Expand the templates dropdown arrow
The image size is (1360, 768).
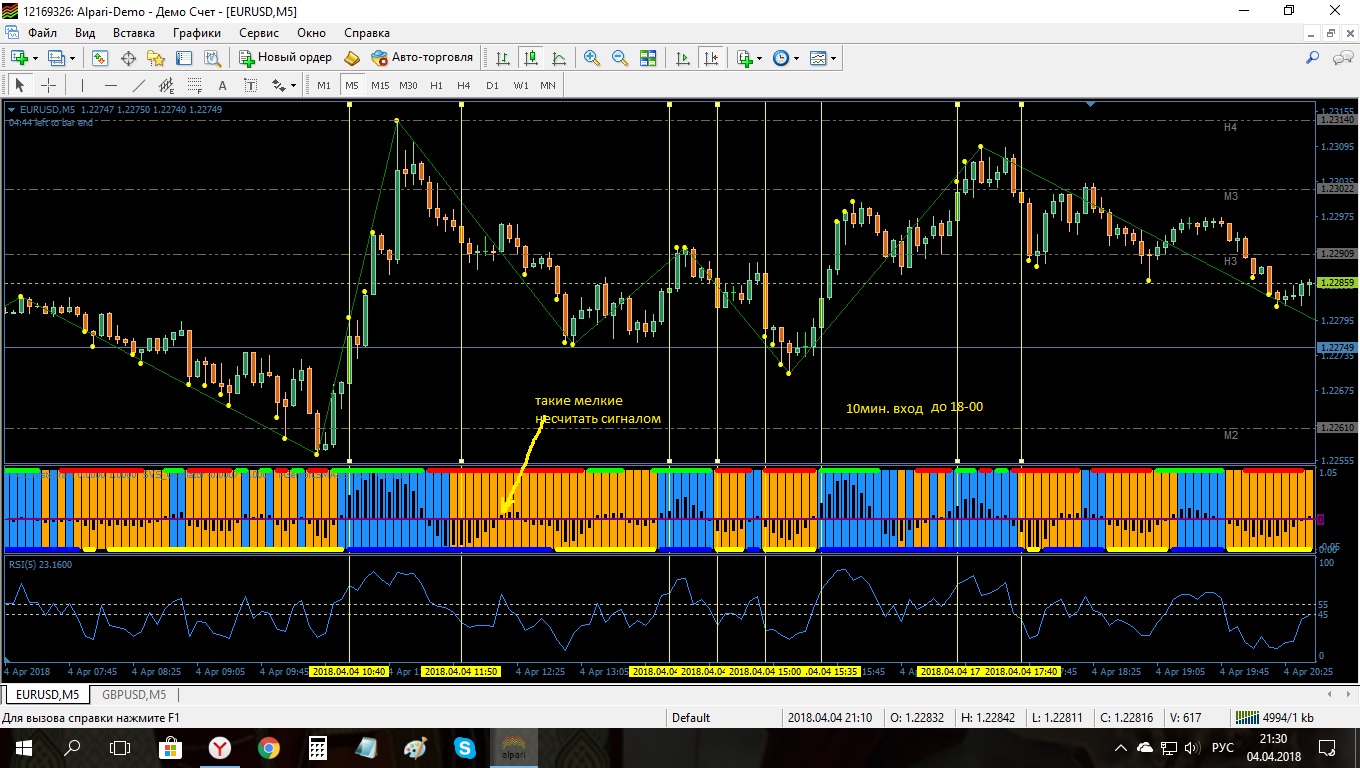pos(834,58)
